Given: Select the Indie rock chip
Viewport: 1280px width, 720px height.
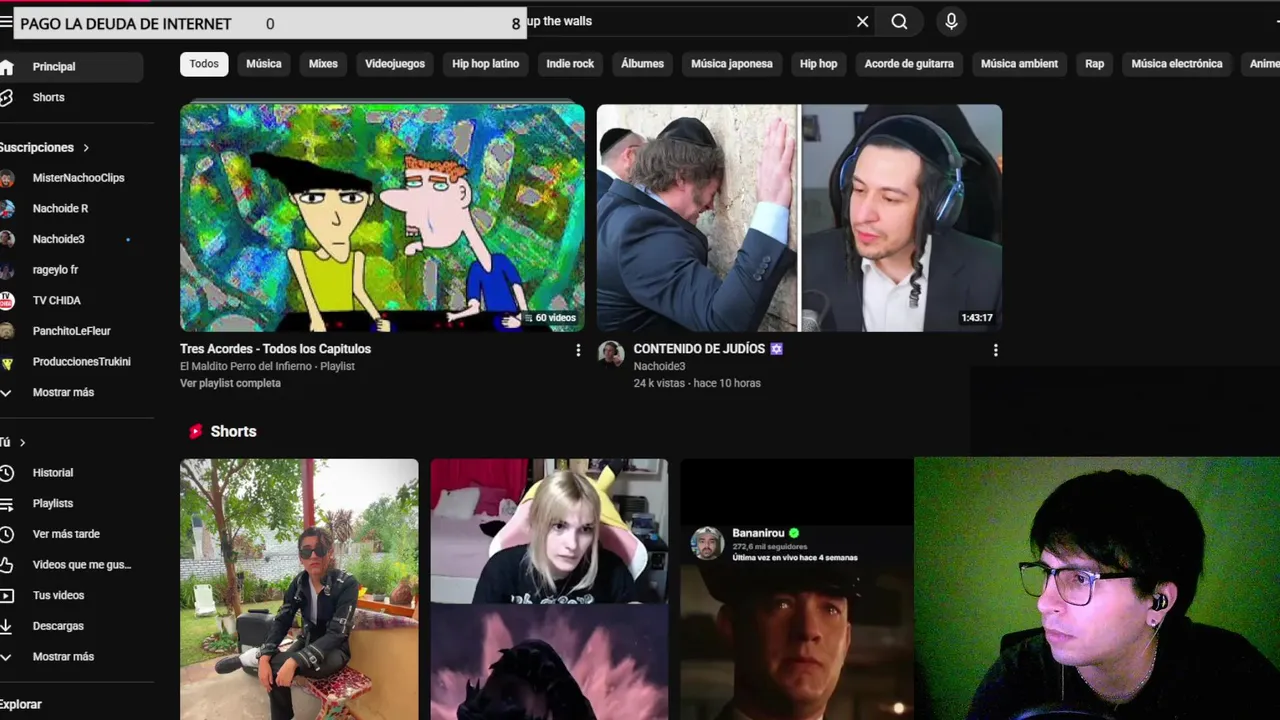Looking at the screenshot, I should (570, 64).
